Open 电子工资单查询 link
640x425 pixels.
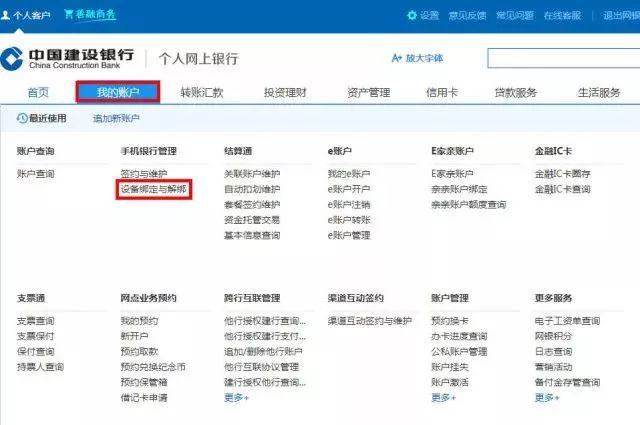pos(567,321)
